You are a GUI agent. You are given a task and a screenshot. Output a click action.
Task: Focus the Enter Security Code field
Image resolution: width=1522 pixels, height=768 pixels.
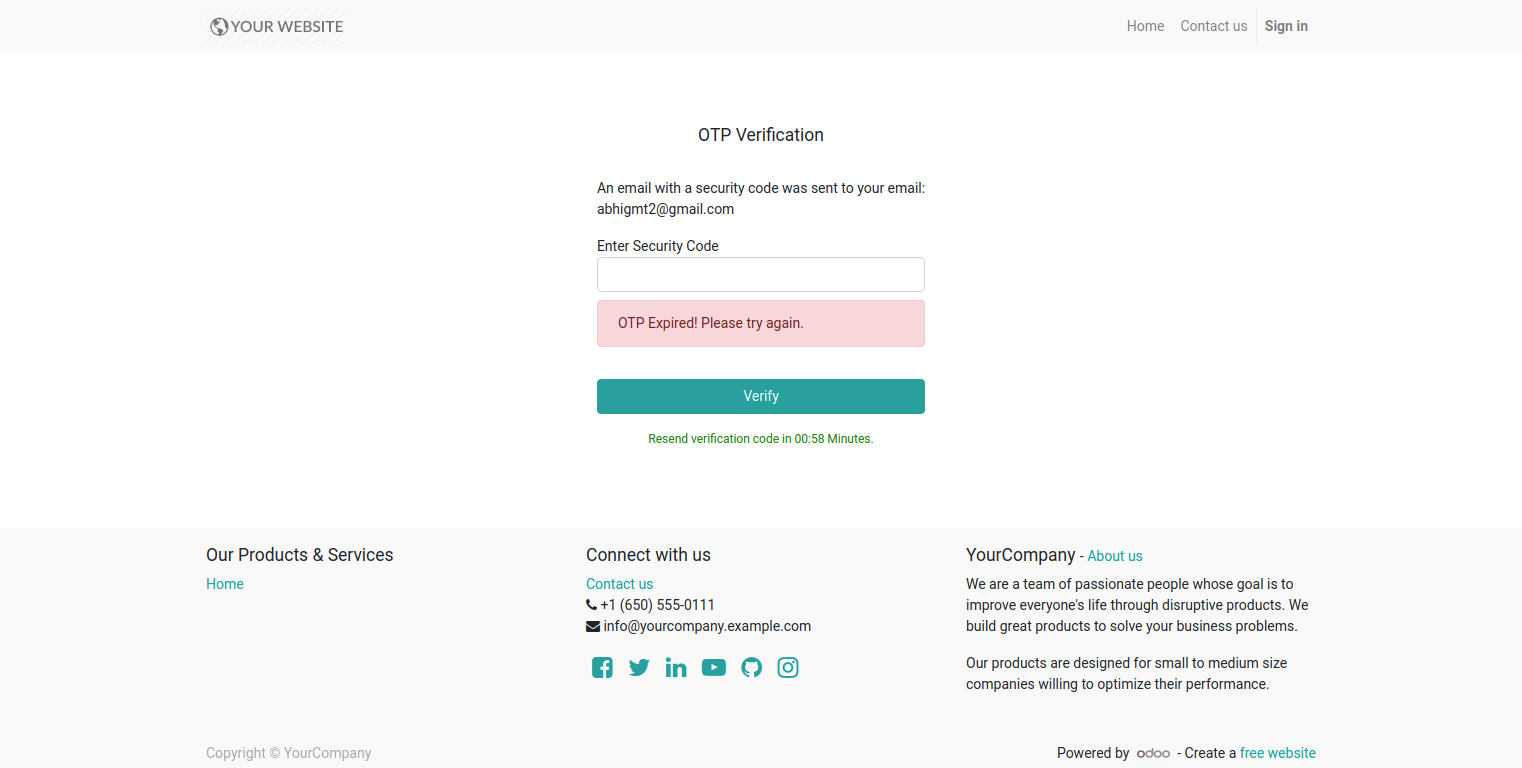coord(761,275)
